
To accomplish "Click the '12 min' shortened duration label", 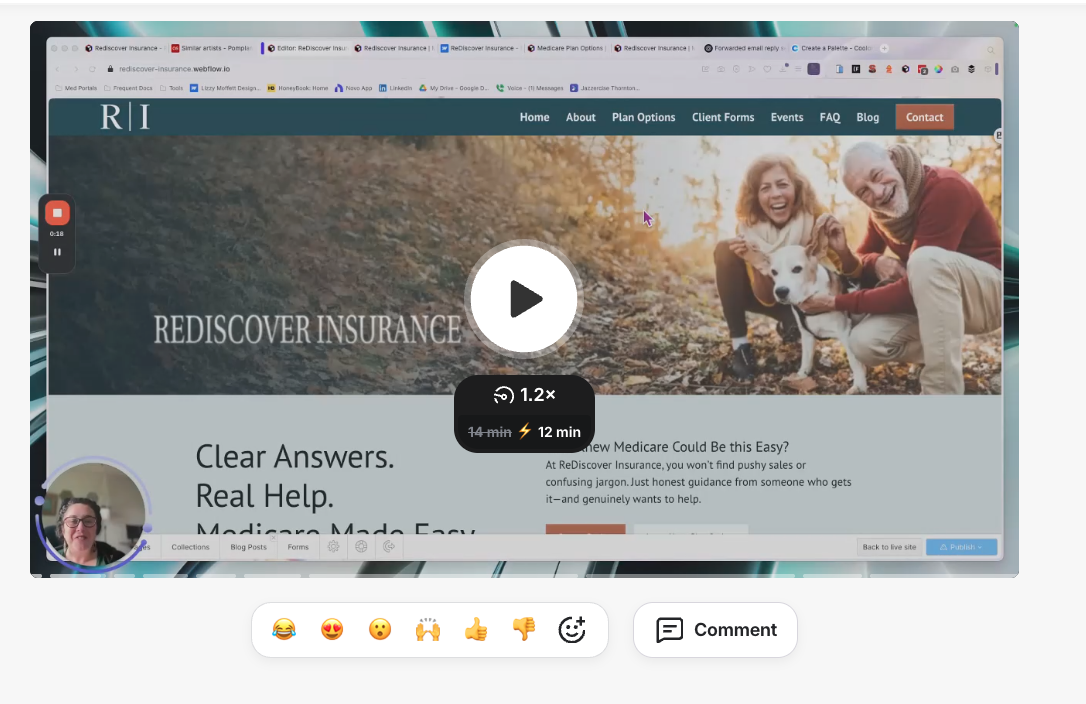I will [559, 432].
